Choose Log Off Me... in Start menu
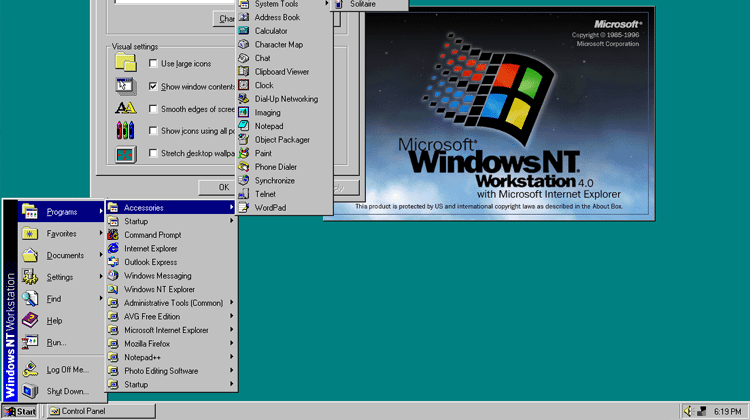Screen dimensions: 750x420 (61, 369)
